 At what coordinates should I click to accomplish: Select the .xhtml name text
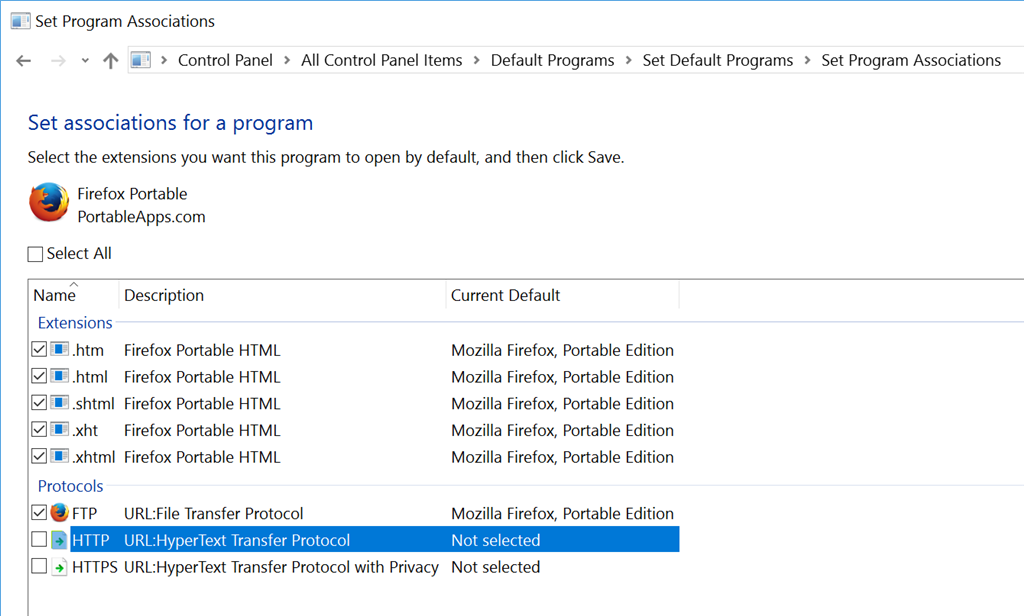pyautogui.click(x=93, y=457)
